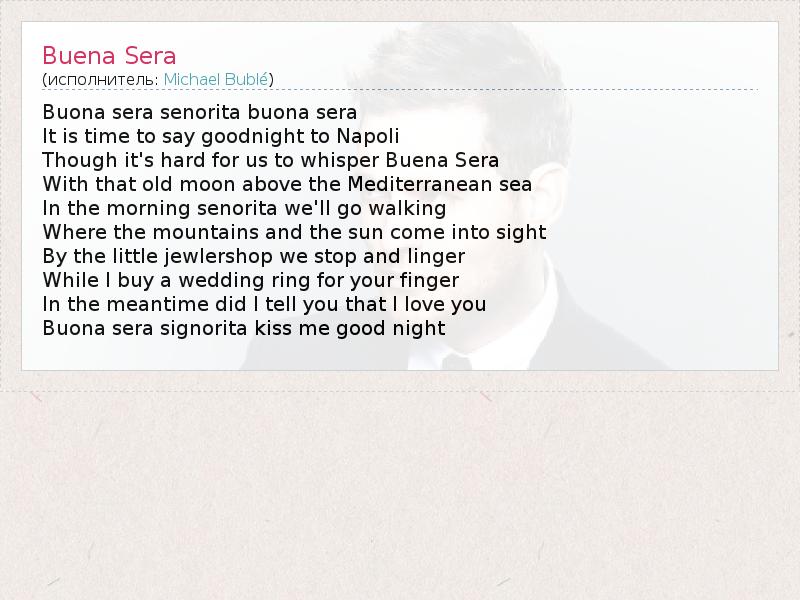The height and width of the screenshot is (600, 800).
Task: Click the "Buena Sera" song title
Action: 109,55
